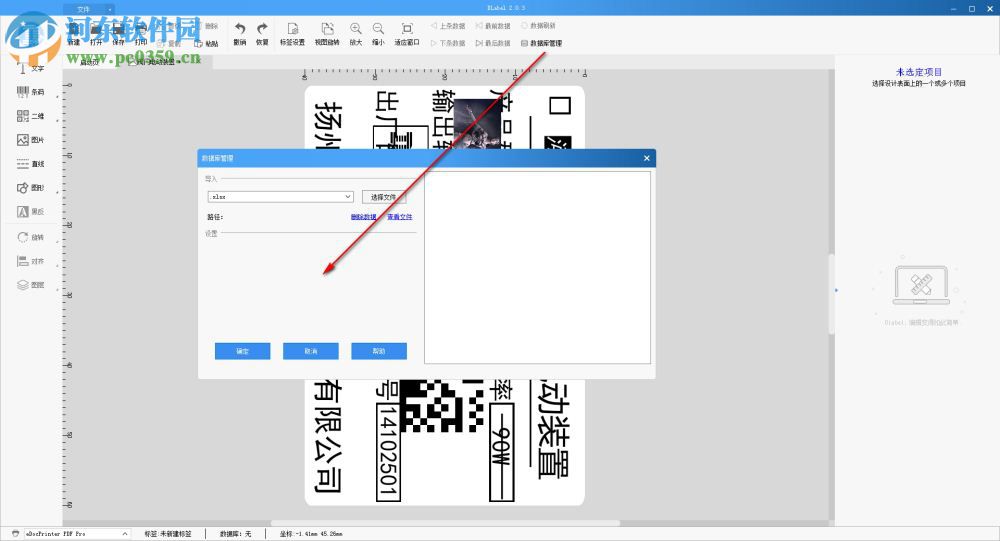1000x541 pixels.
Task: Open 标签设置 label settings
Action: click(x=292, y=34)
